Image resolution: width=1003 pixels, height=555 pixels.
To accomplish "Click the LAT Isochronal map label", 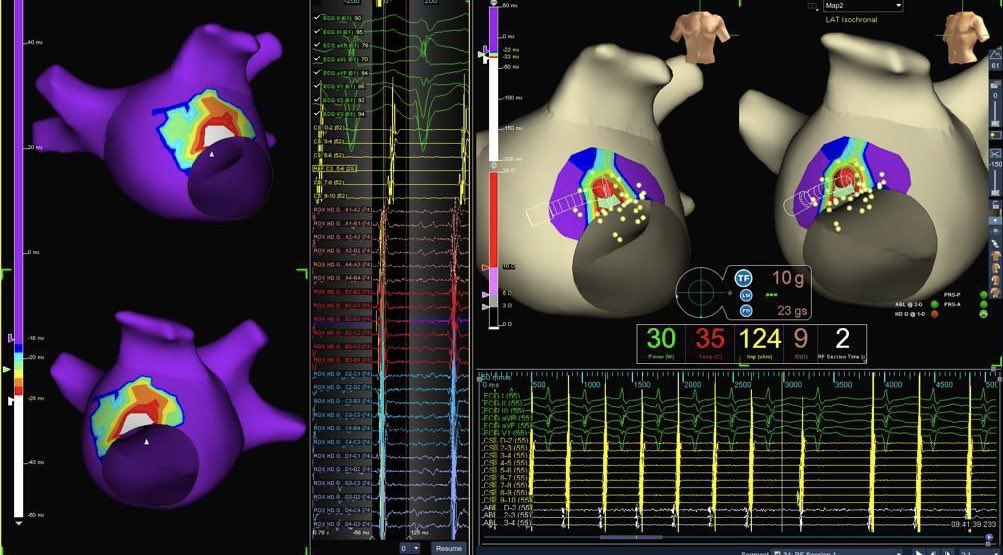I will (851, 20).
